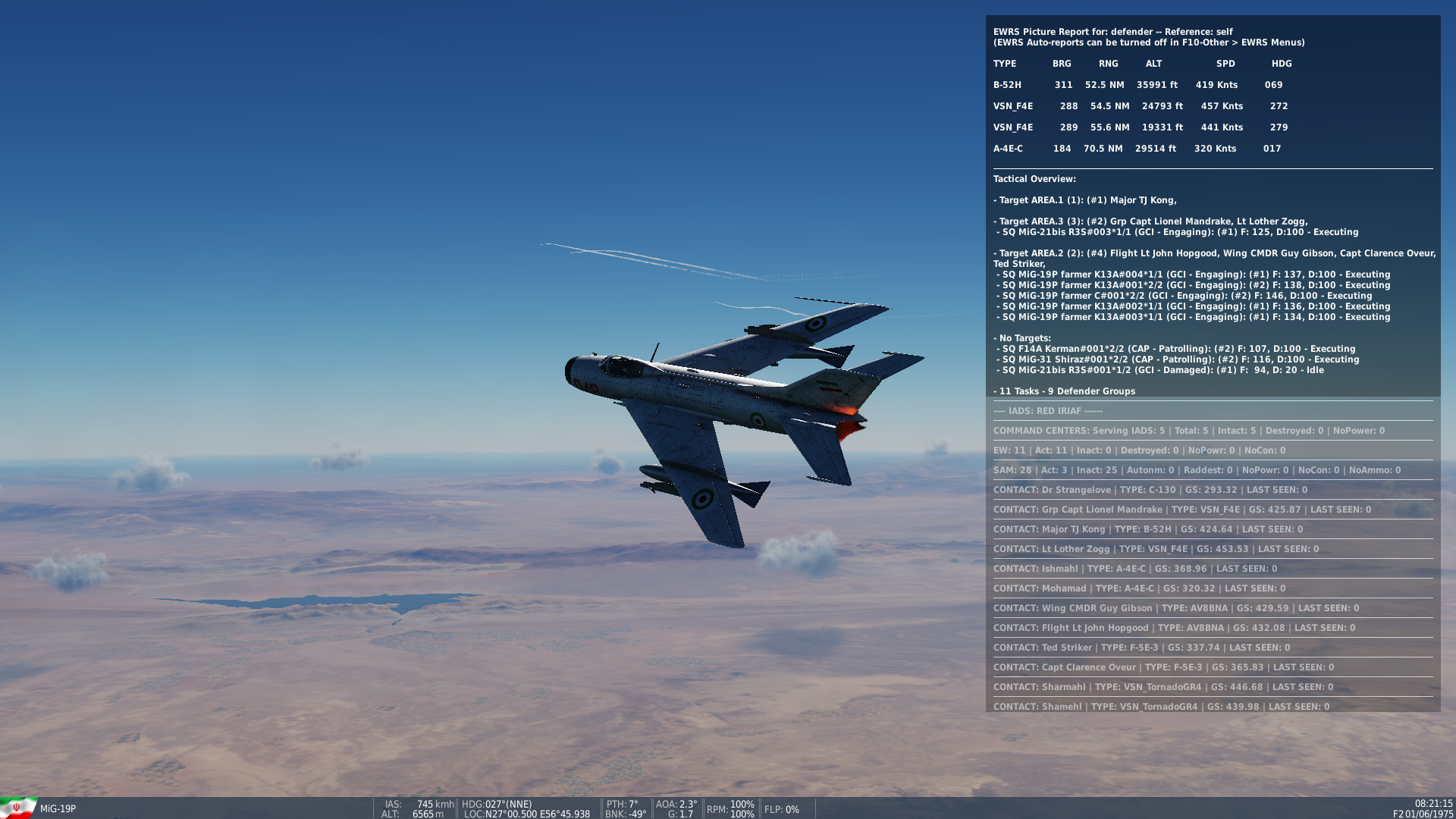Click the Tactical Overview heading
Screen dimensions: 1456x819
pyautogui.click(x=1034, y=179)
